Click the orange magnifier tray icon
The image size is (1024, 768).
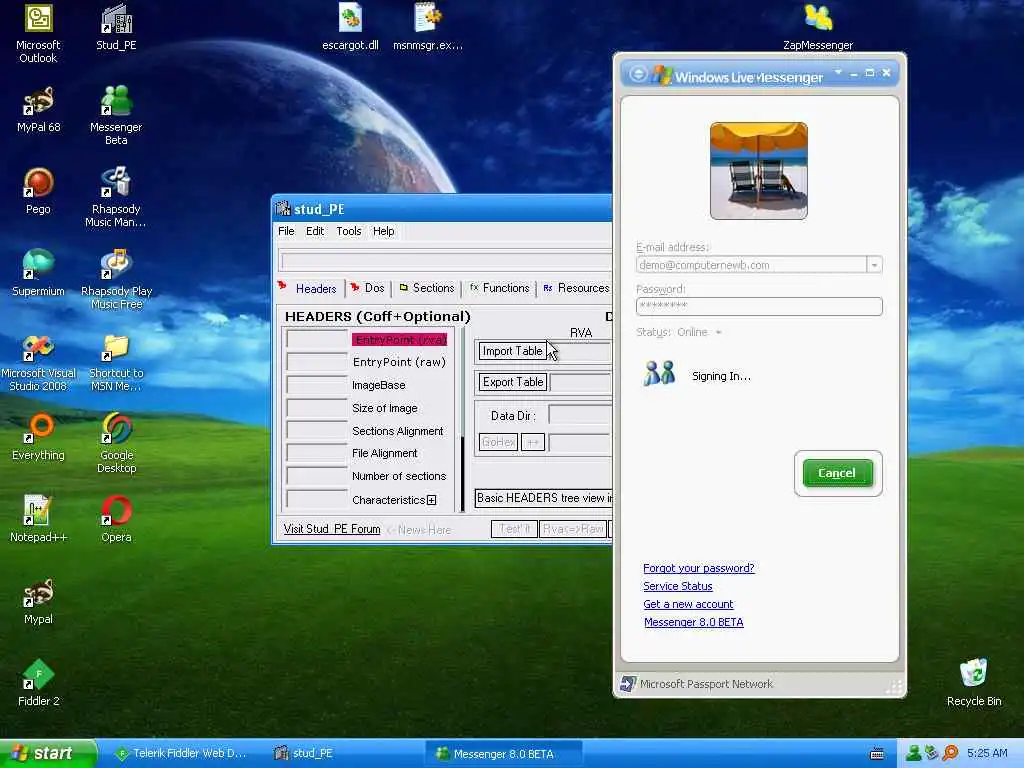point(951,753)
